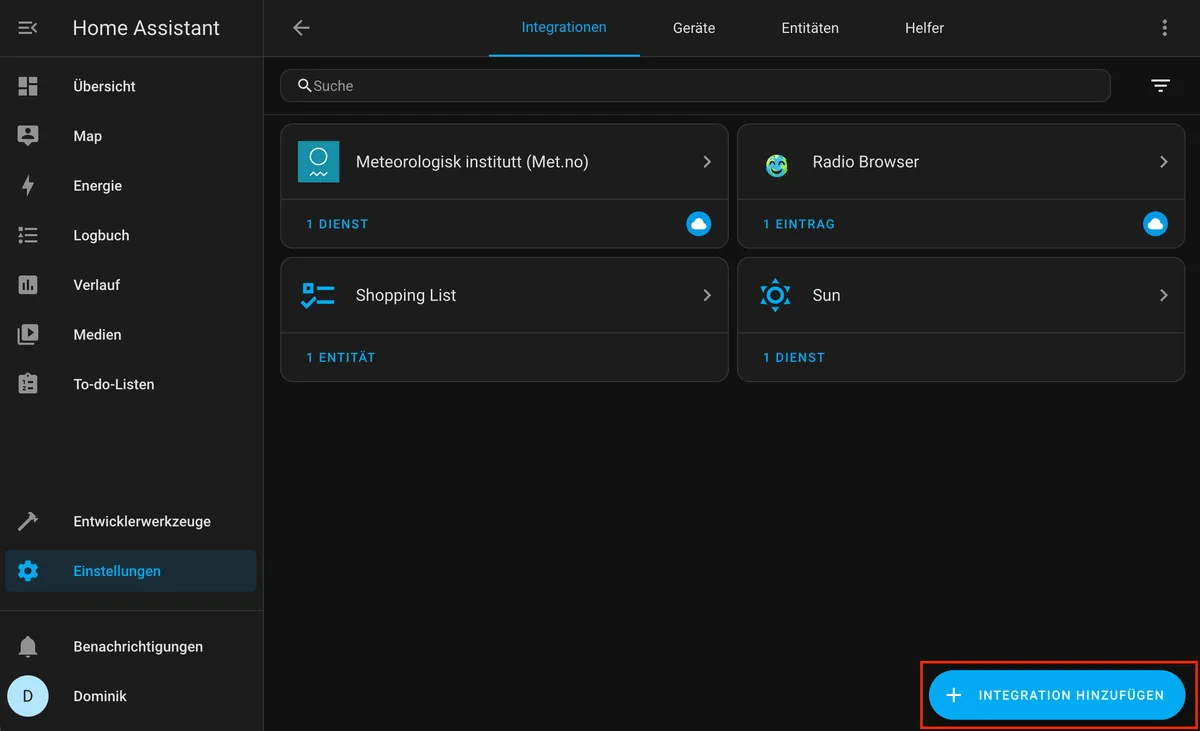Open the 1 Dienst link under Met.no
Screen dimensions: 1200x731
pos(337,224)
